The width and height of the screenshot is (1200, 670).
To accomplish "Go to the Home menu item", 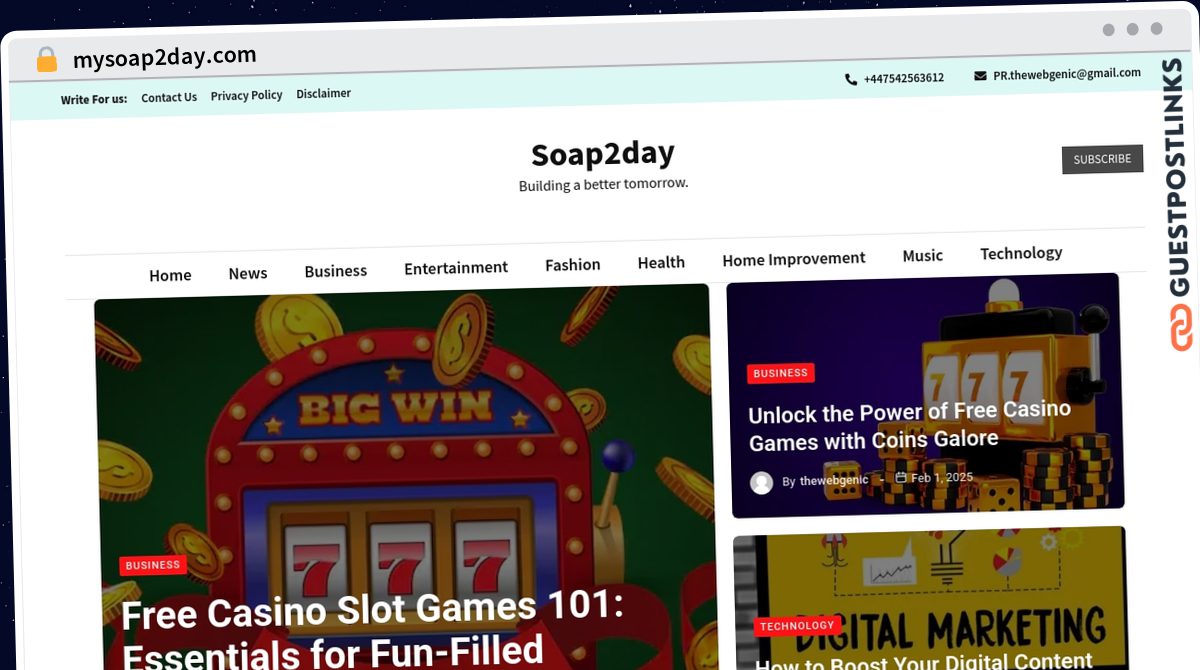I will pyautogui.click(x=170, y=275).
